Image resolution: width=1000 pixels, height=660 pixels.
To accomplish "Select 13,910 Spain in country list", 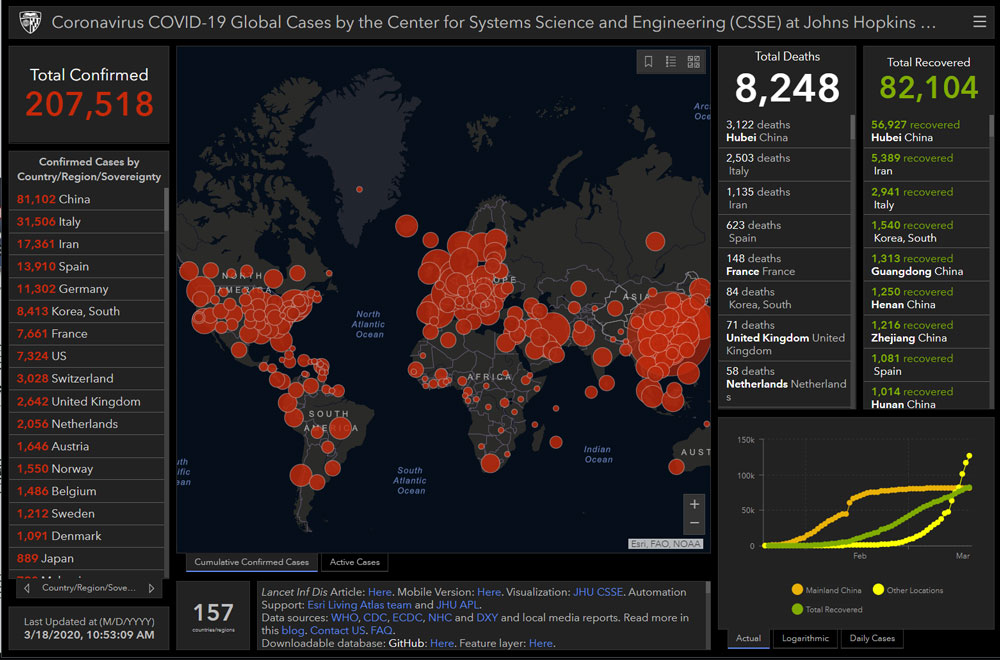I will (87, 266).
